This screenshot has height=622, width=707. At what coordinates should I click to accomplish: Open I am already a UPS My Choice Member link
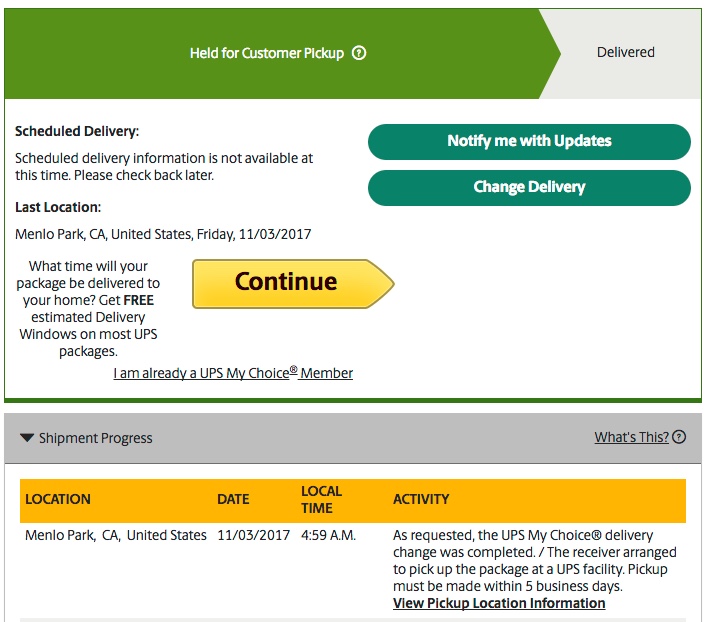pyautogui.click(x=233, y=373)
